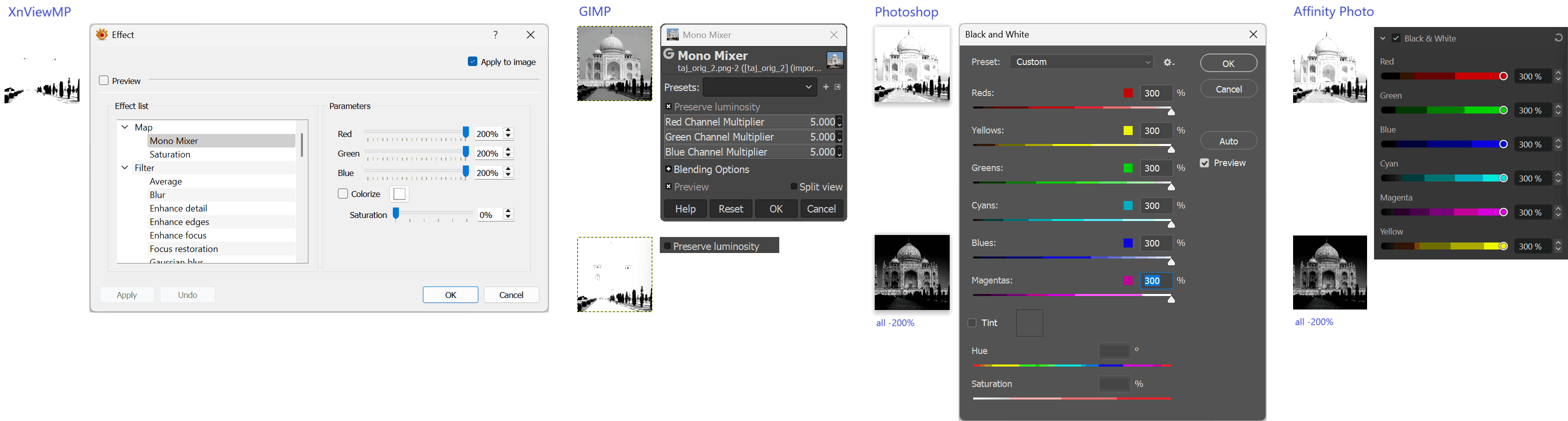Image resolution: width=1568 pixels, height=421 pixels.
Task: Click the Photoshop Yellows color swatch
Action: point(1128,130)
